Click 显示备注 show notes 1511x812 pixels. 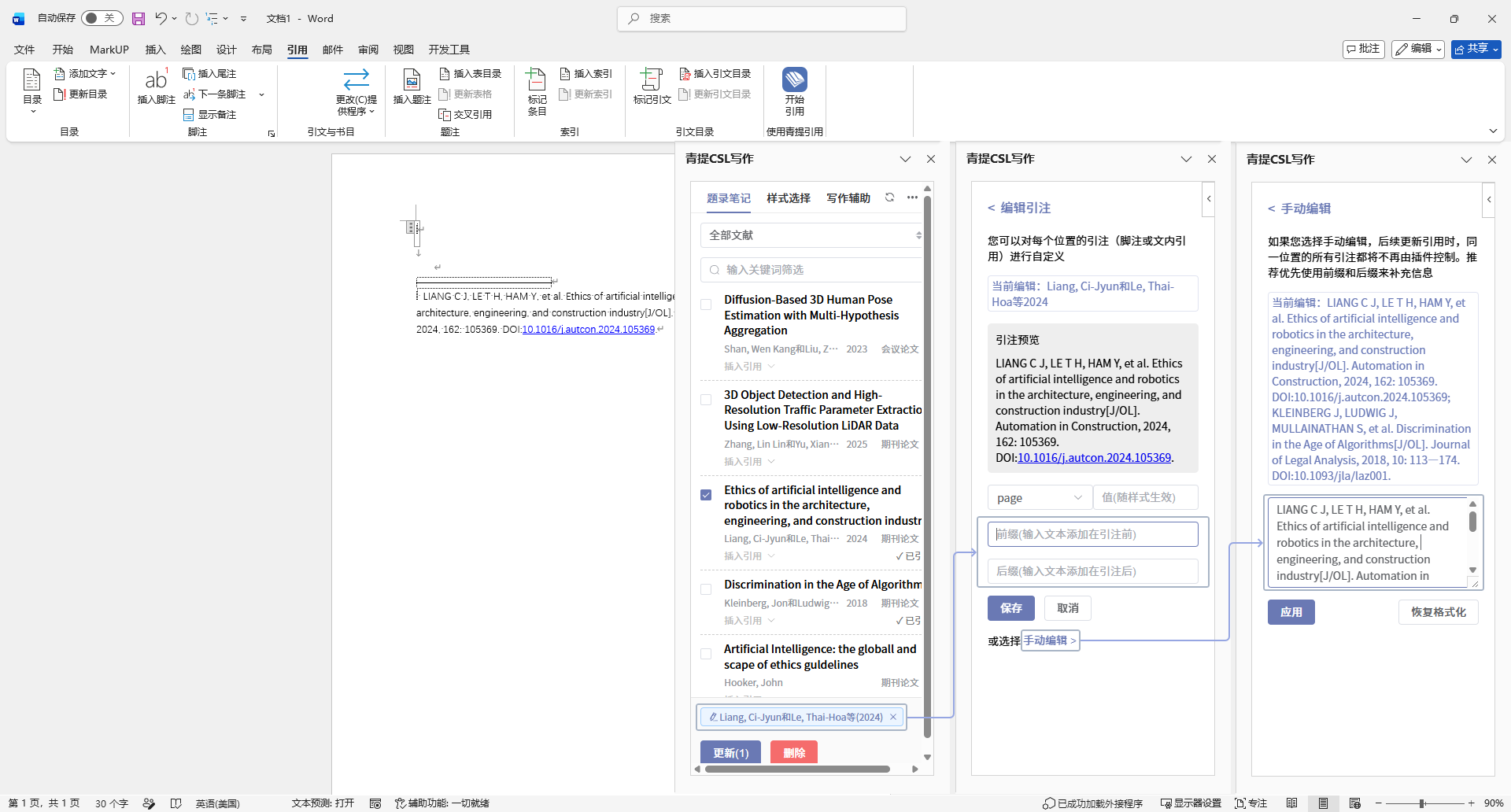pos(209,114)
